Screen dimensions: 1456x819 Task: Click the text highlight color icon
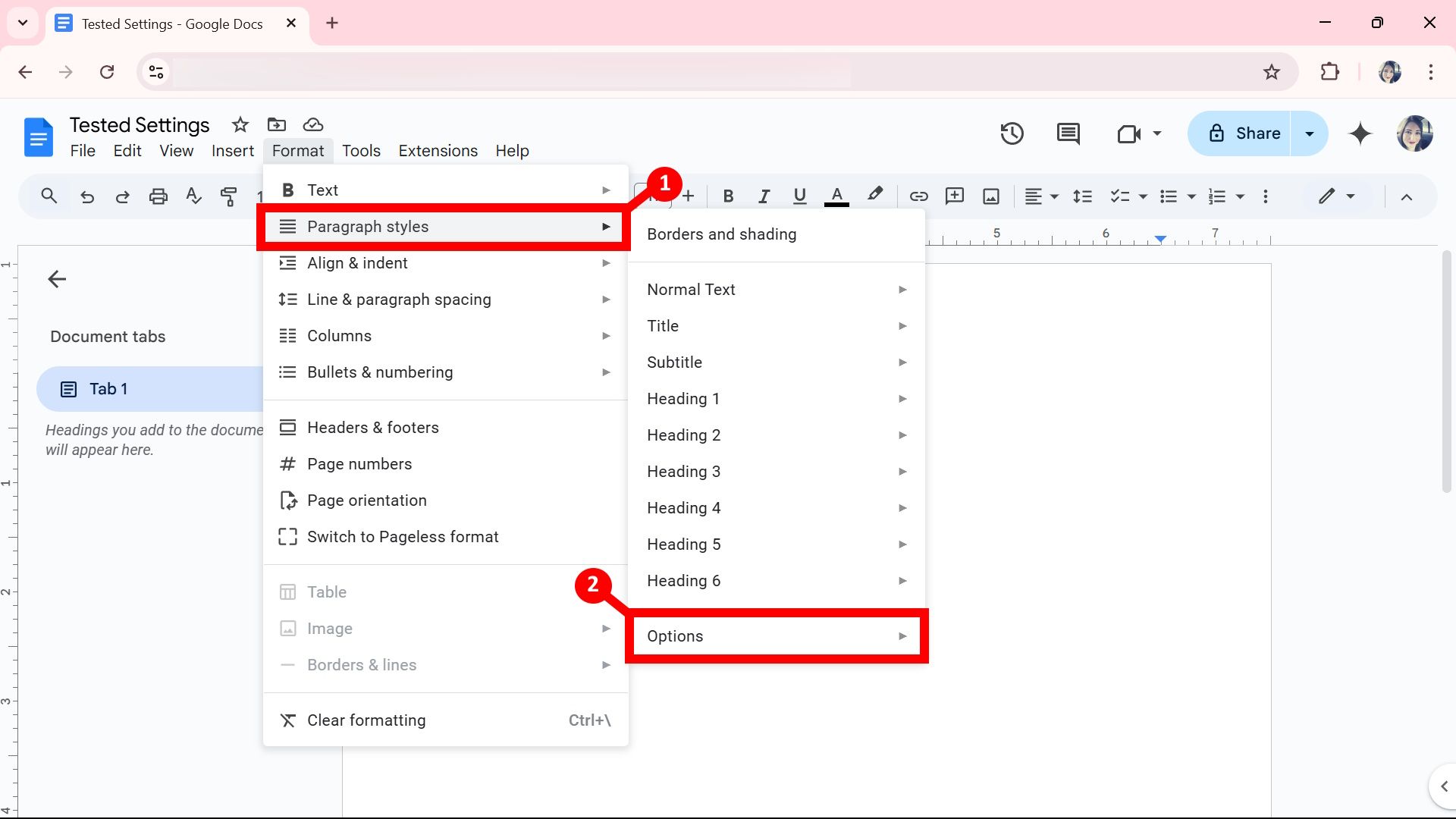873,196
